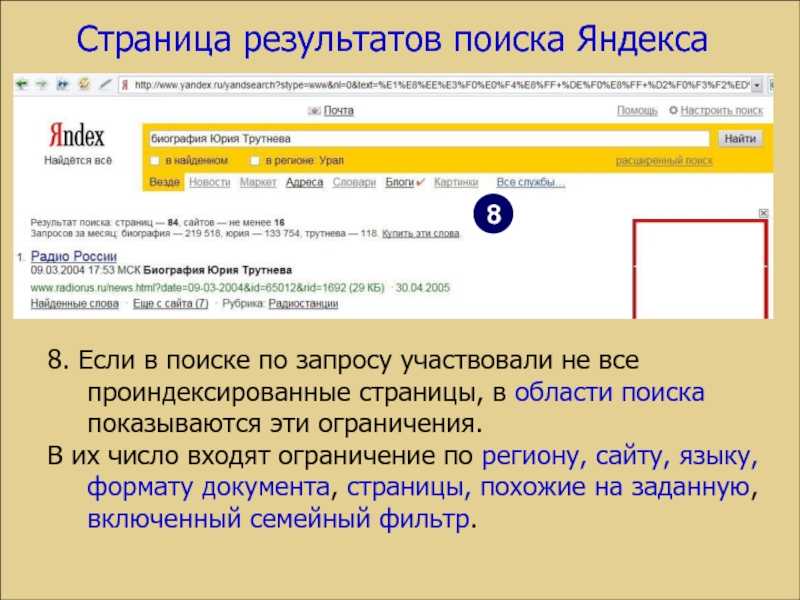Click the Яndex logo
This screenshot has height=600, width=800.
(x=77, y=135)
